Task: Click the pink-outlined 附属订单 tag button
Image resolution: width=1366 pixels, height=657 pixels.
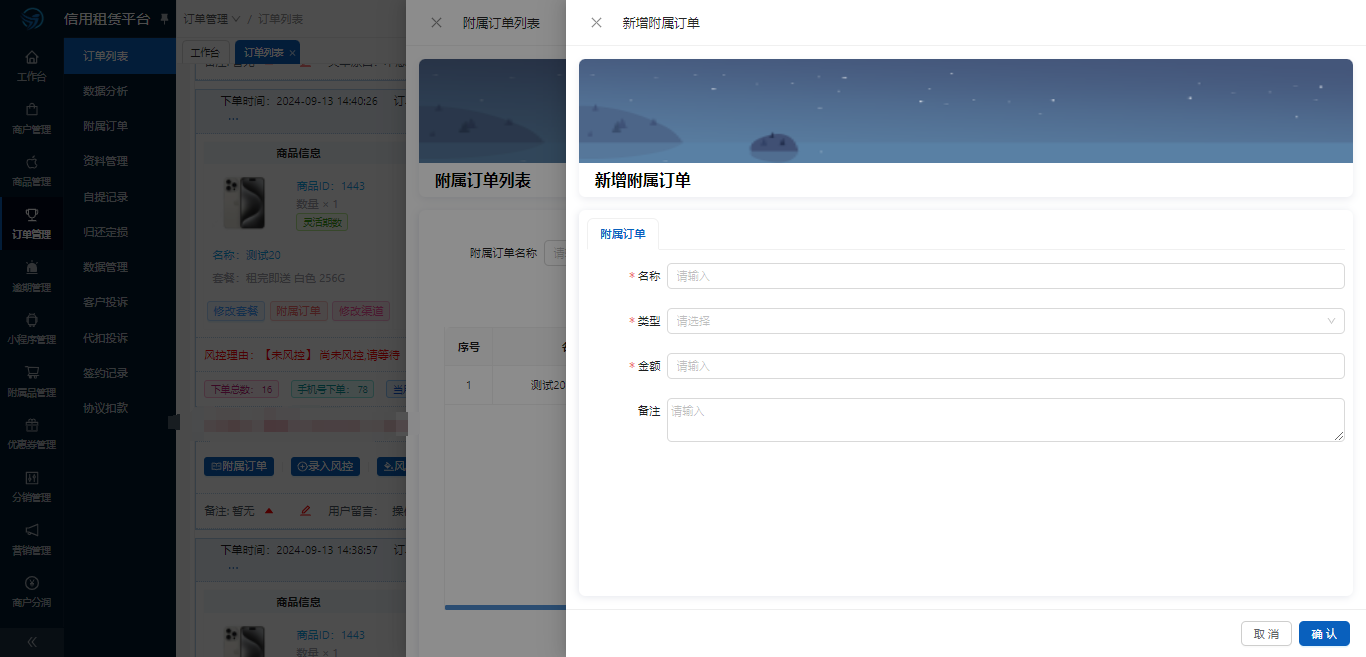Action: point(298,311)
